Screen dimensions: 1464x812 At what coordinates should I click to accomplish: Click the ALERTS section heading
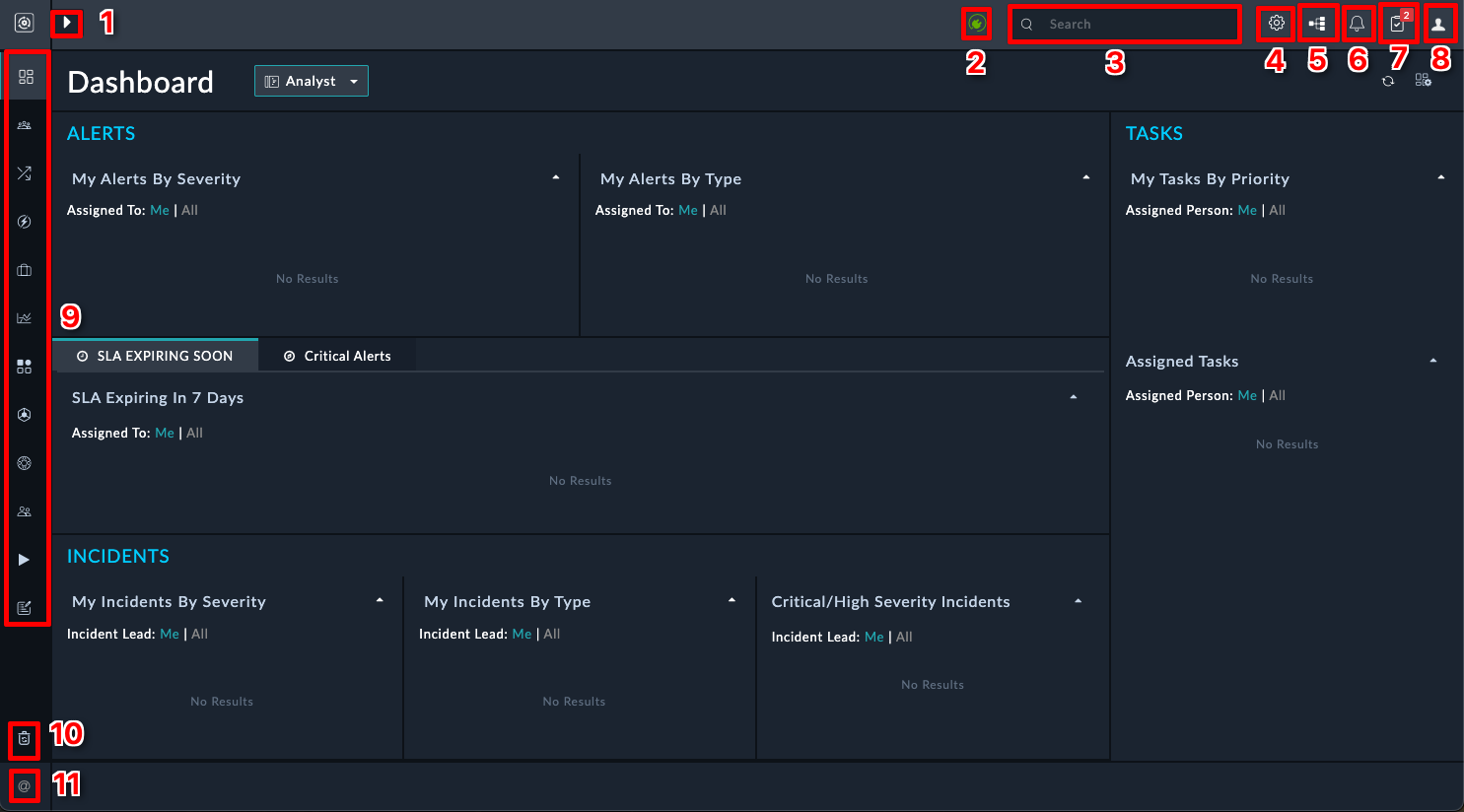pos(102,133)
